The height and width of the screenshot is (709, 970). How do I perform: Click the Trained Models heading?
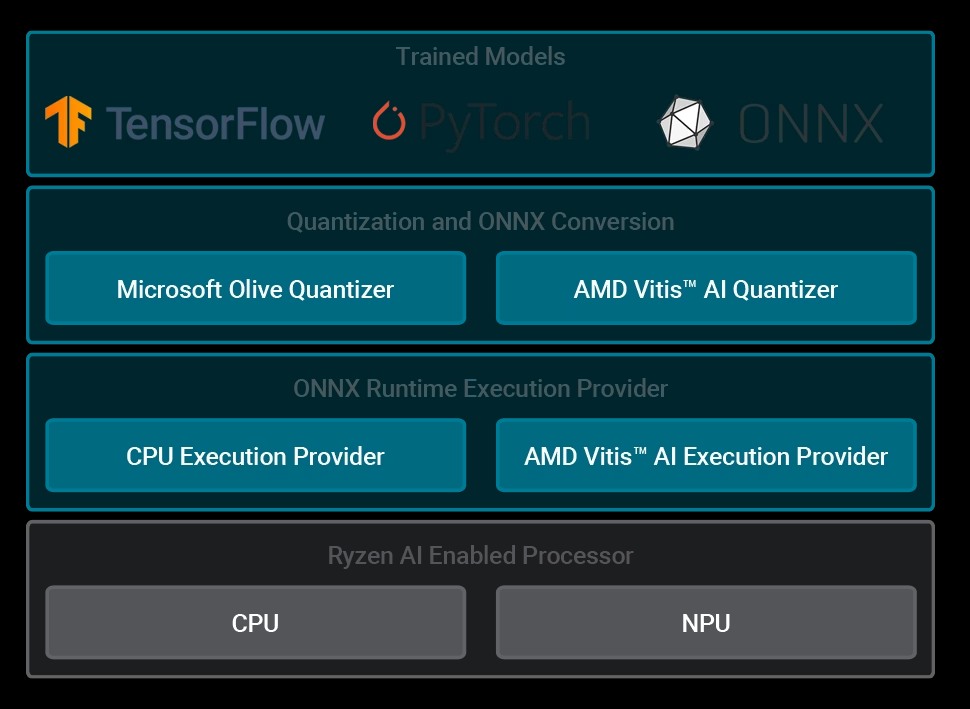[480, 56]
